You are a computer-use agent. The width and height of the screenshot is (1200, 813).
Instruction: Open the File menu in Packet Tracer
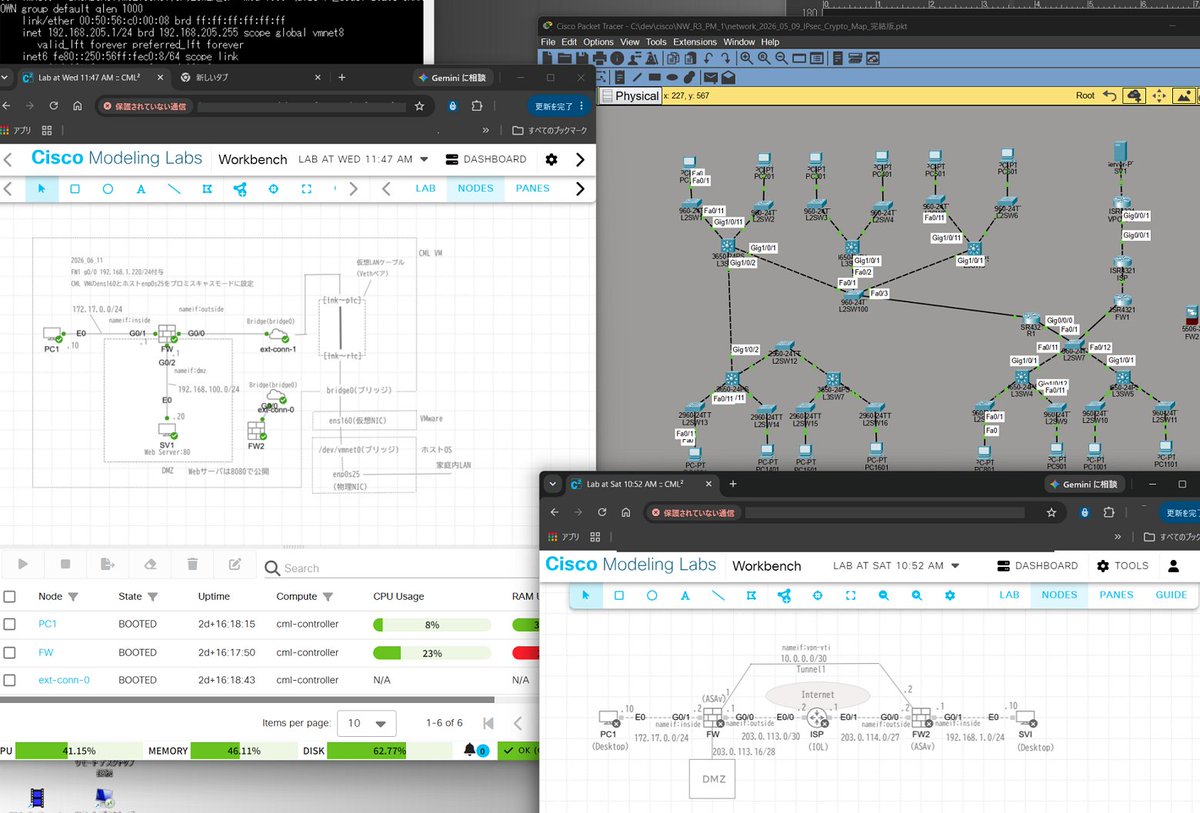548,42
